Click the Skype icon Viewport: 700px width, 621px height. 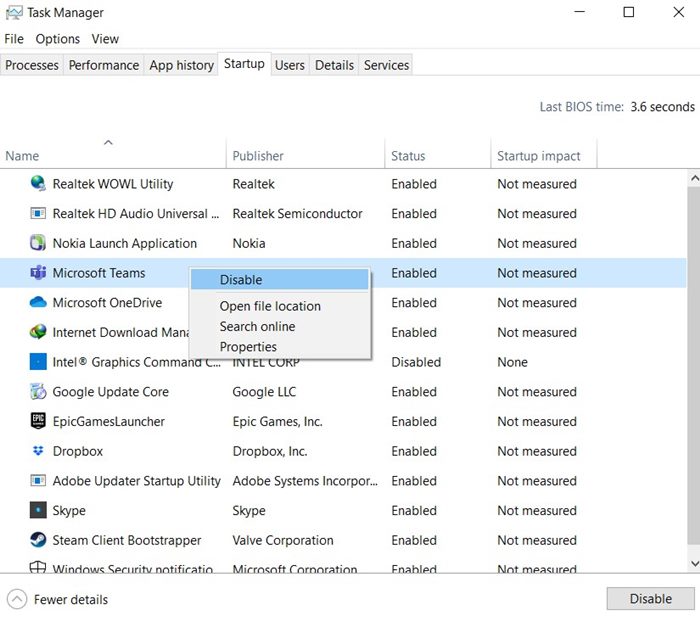[38, 510]
